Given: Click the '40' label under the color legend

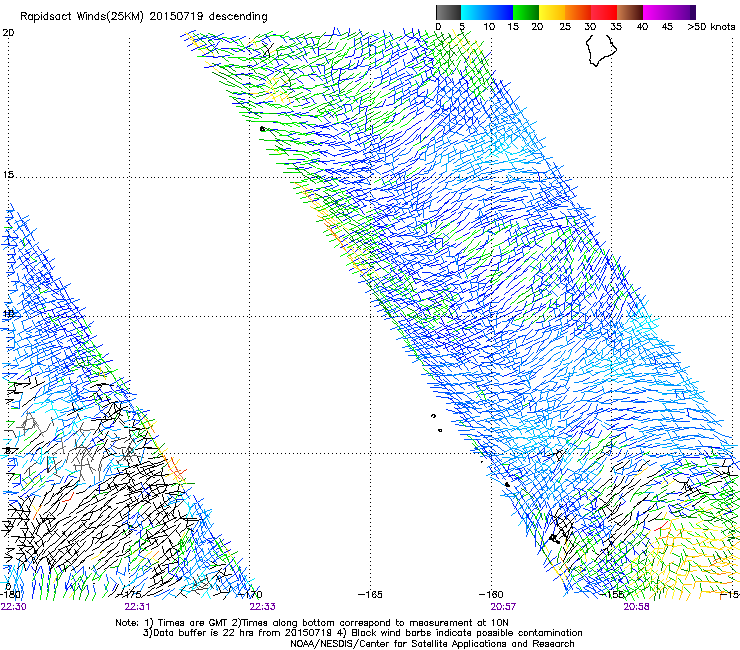Looking at the screenshot, I should [x=642, y=27].
